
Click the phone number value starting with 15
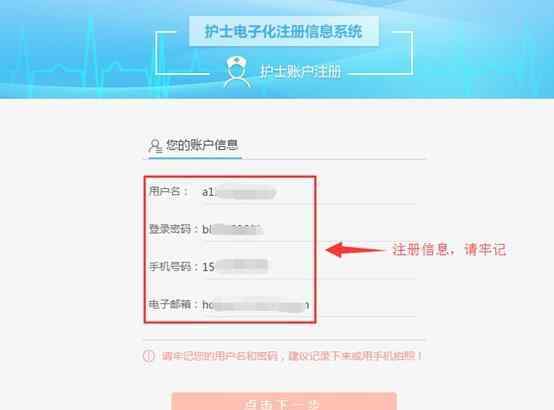tap(235, 266)
